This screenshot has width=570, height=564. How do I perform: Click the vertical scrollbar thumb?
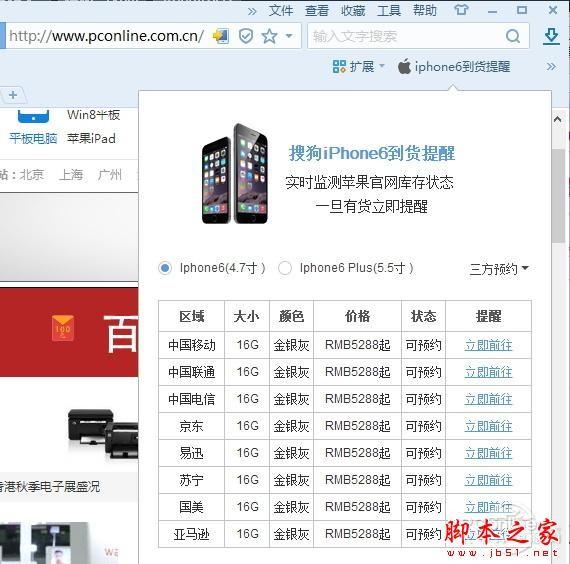pyautogui.click(x=558, y=196)
